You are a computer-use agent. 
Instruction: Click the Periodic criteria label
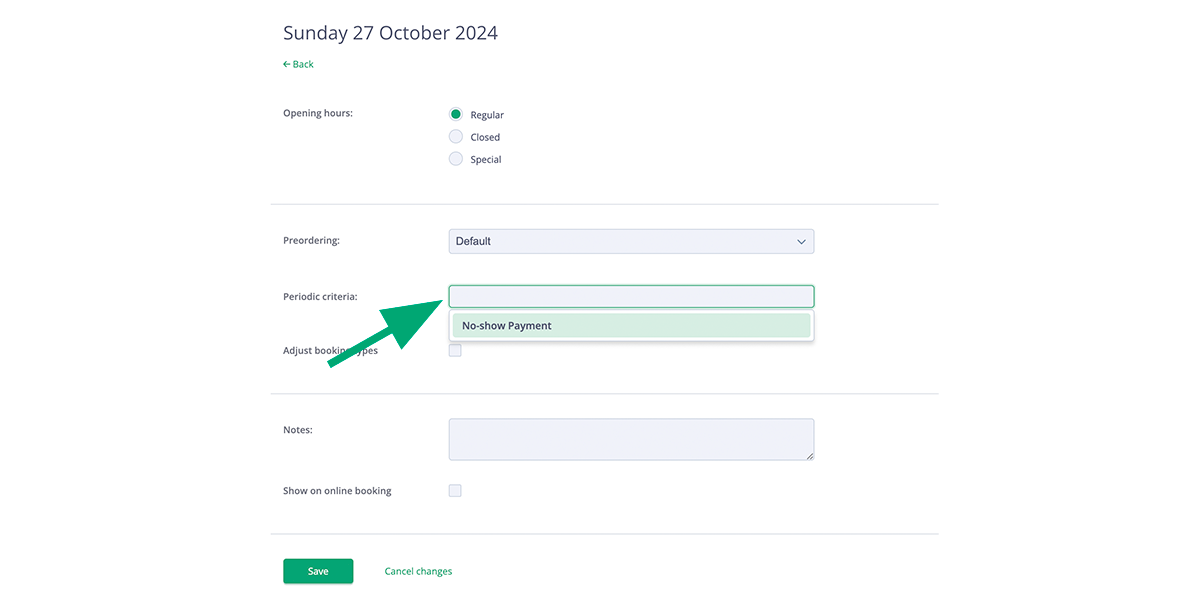coord(320,296)
